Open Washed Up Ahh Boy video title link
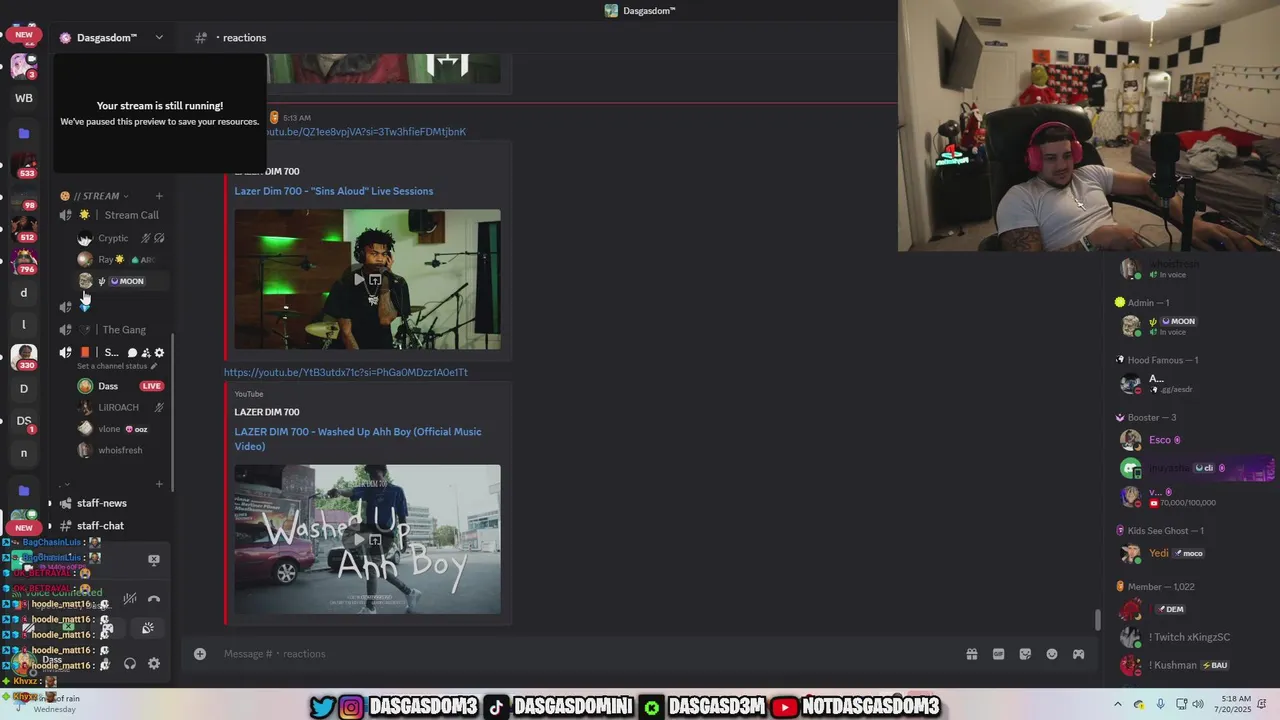Viewport: 1280px width, 720px height. click(x=358, y=439)
